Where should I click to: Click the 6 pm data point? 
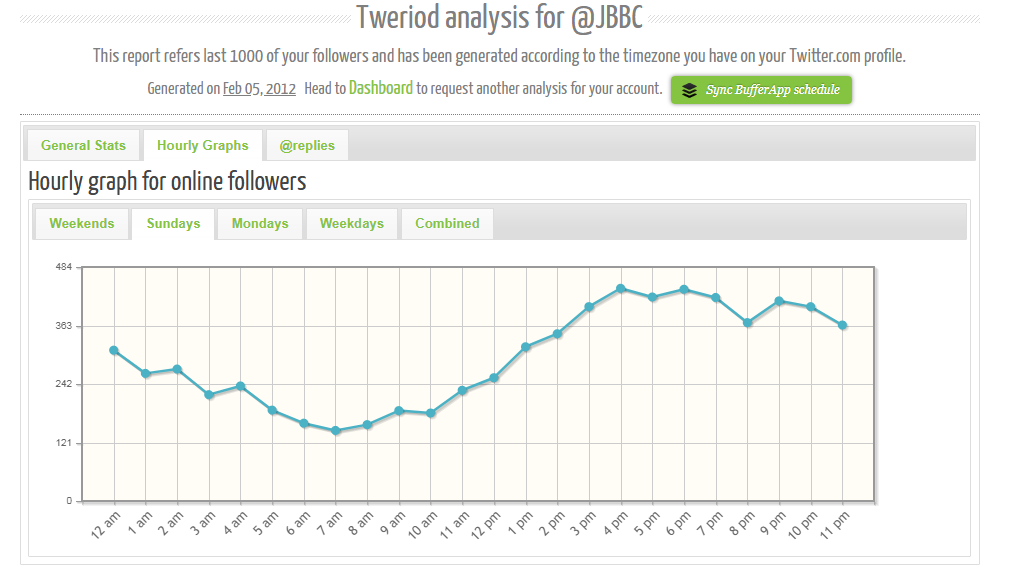[684, 290]
